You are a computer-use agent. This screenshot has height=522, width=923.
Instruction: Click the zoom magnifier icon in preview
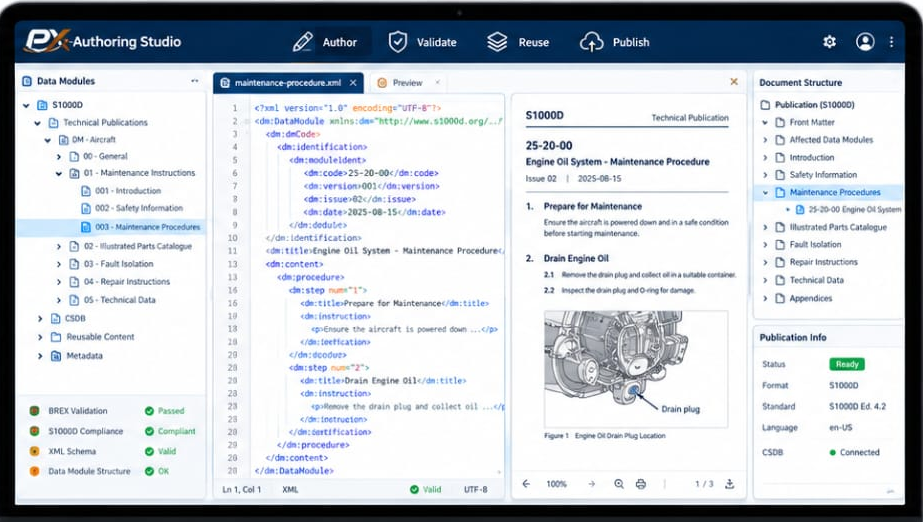pos(619,484)
